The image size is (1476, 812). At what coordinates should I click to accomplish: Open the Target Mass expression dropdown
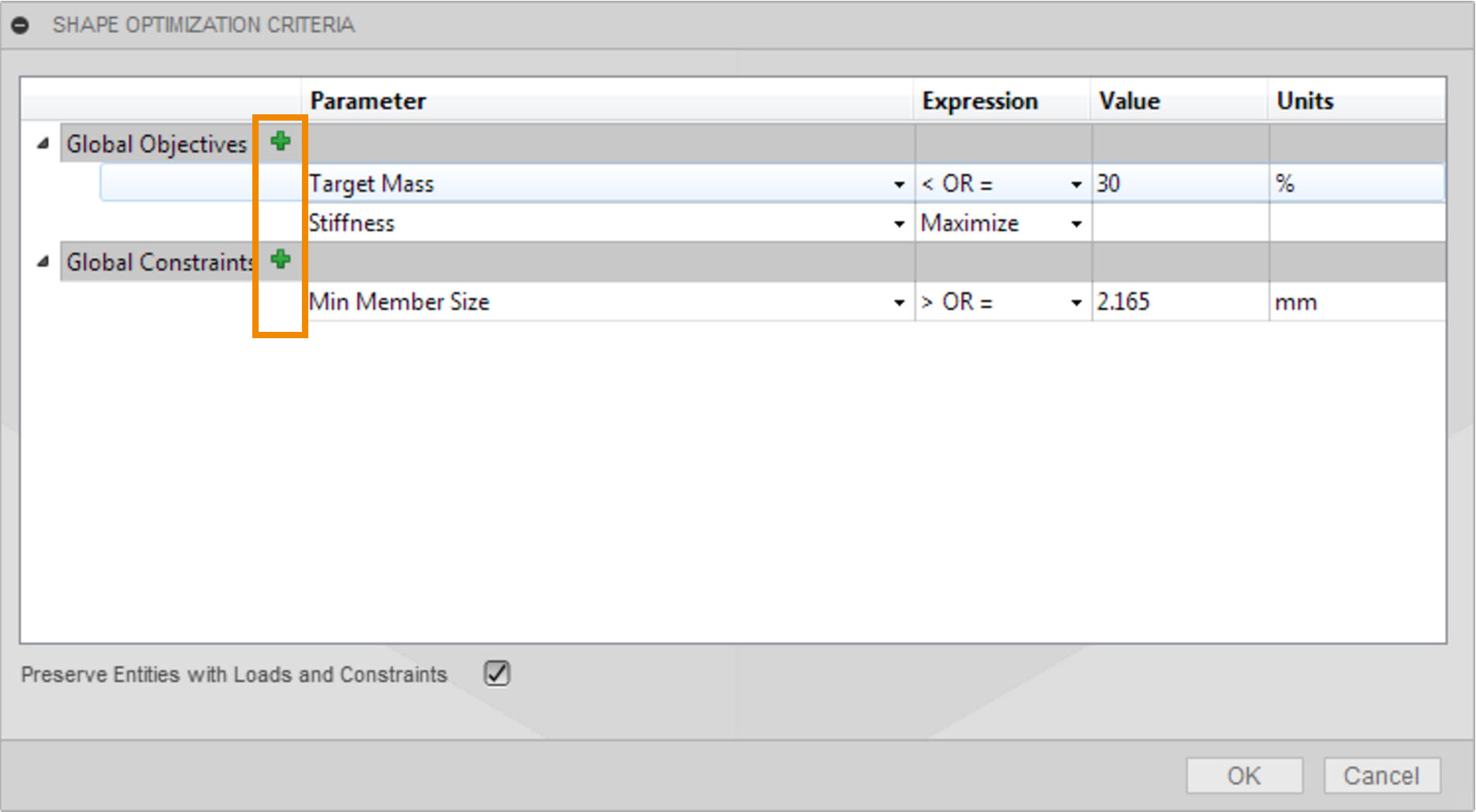(x=1076, y=184)
